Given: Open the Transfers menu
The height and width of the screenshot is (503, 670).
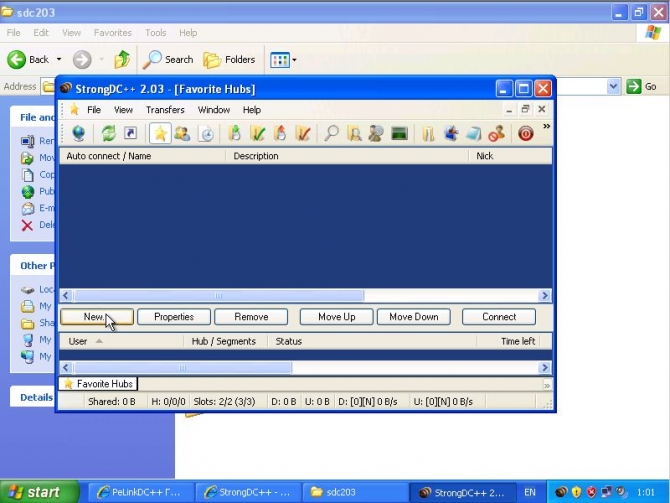Looking at the screenshot, I should tap(165, 110).
